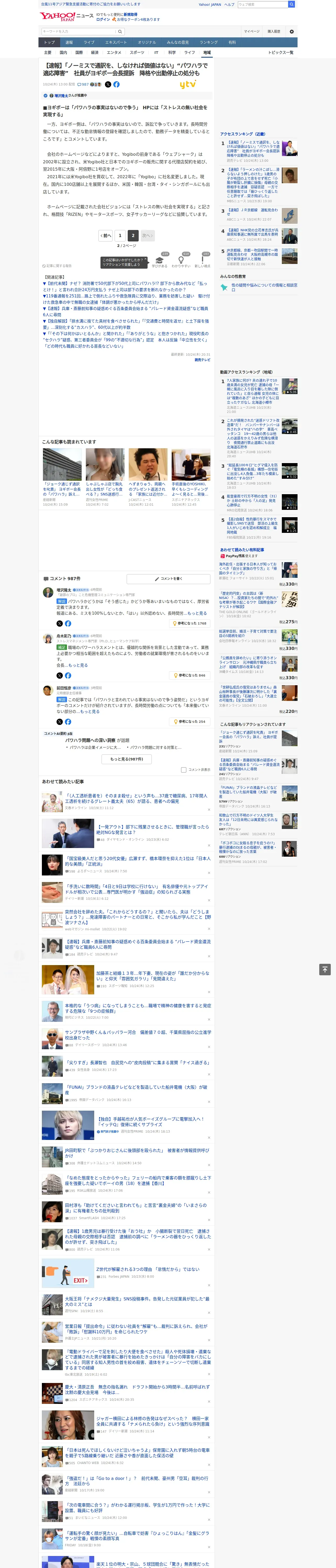Click the ウェブ検索 input field
Image resolution: width=336 pixels, height=1568 pixels.
pyautogui.click(x=262, y=4)
